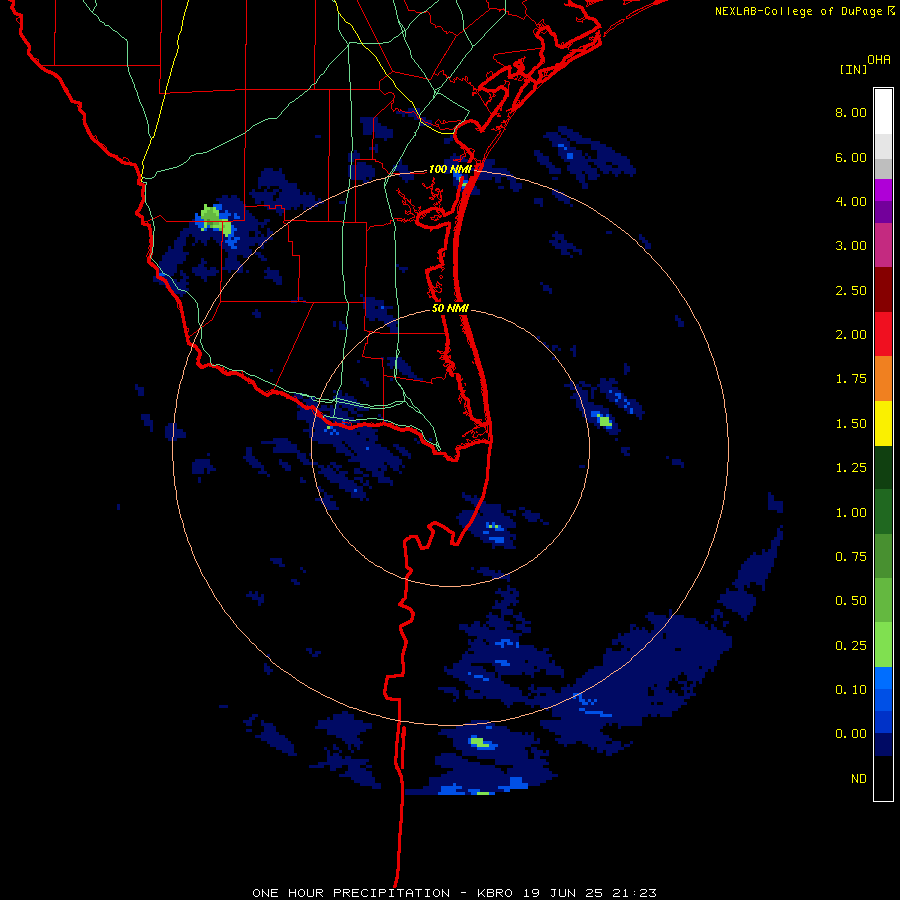Image resolution: width=900 pixels, height=900 pixels.
Task: Click the [IN] units label
Action: (853, 69)
